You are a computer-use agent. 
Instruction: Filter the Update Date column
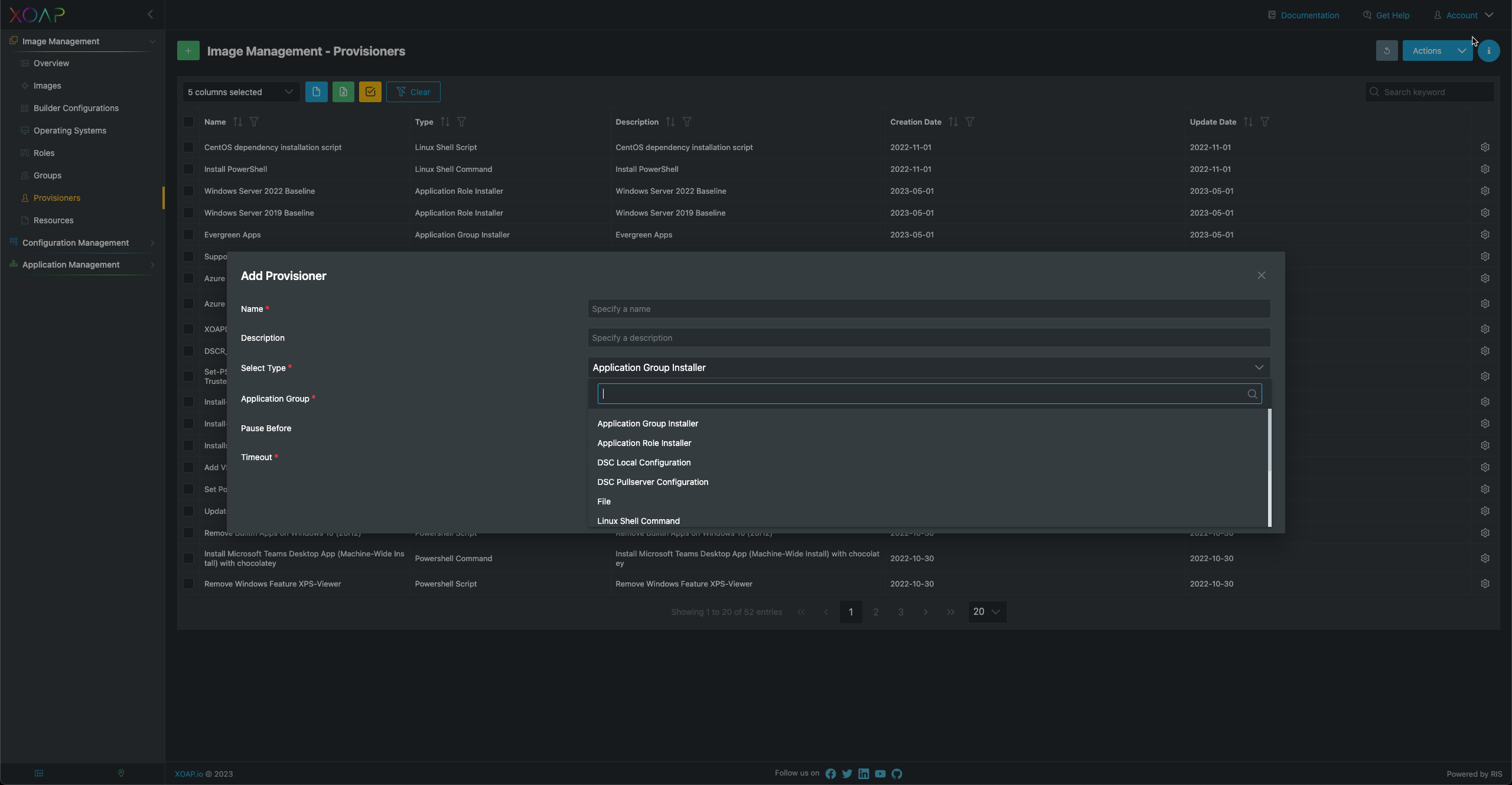pos(1265,122)
